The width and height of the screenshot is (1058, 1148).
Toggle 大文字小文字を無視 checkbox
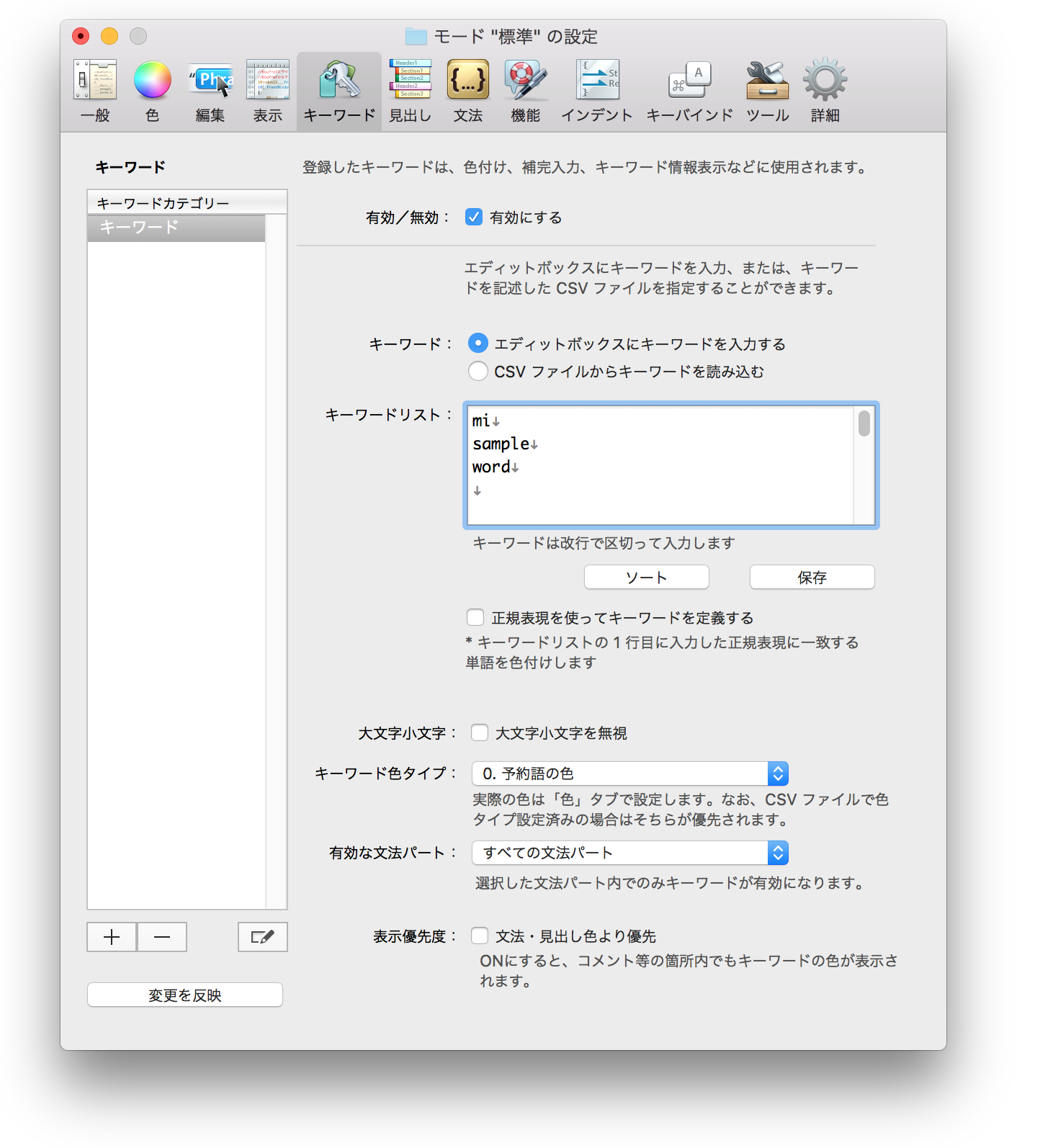(x=480, y=732)
